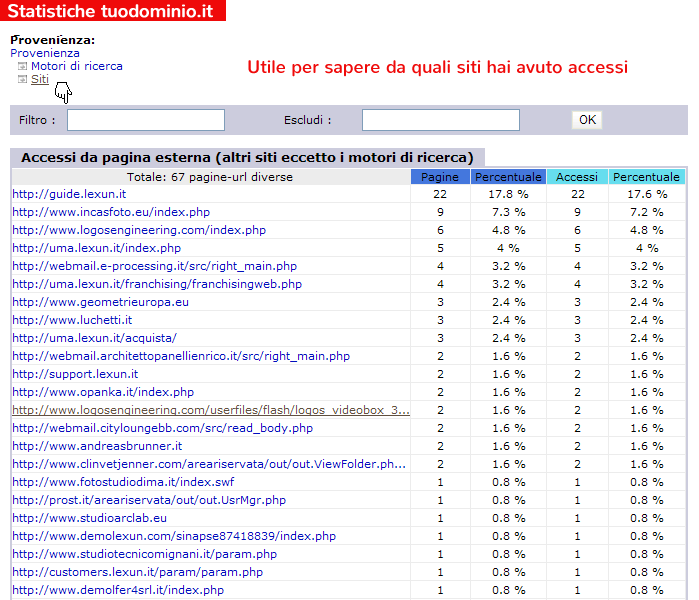Screen dimensions: 699x600
Task: Open webmail.cityloungebb.com read_body.php link
Action: coord(163,428)
